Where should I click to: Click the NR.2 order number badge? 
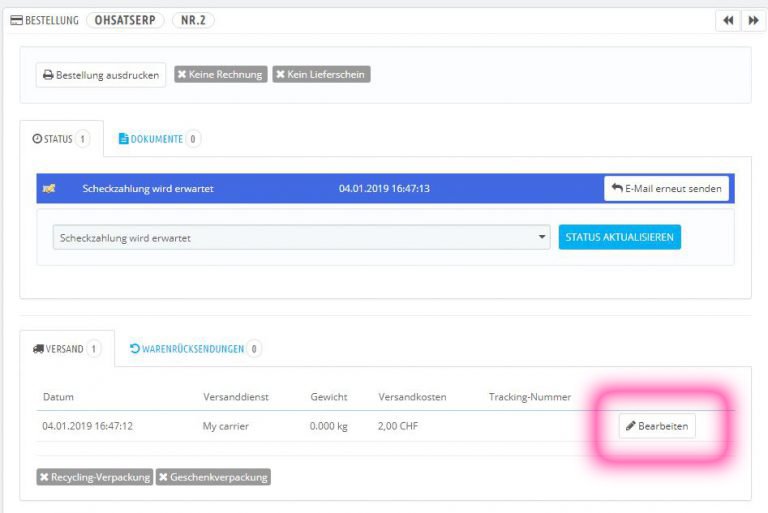[193, 20]
